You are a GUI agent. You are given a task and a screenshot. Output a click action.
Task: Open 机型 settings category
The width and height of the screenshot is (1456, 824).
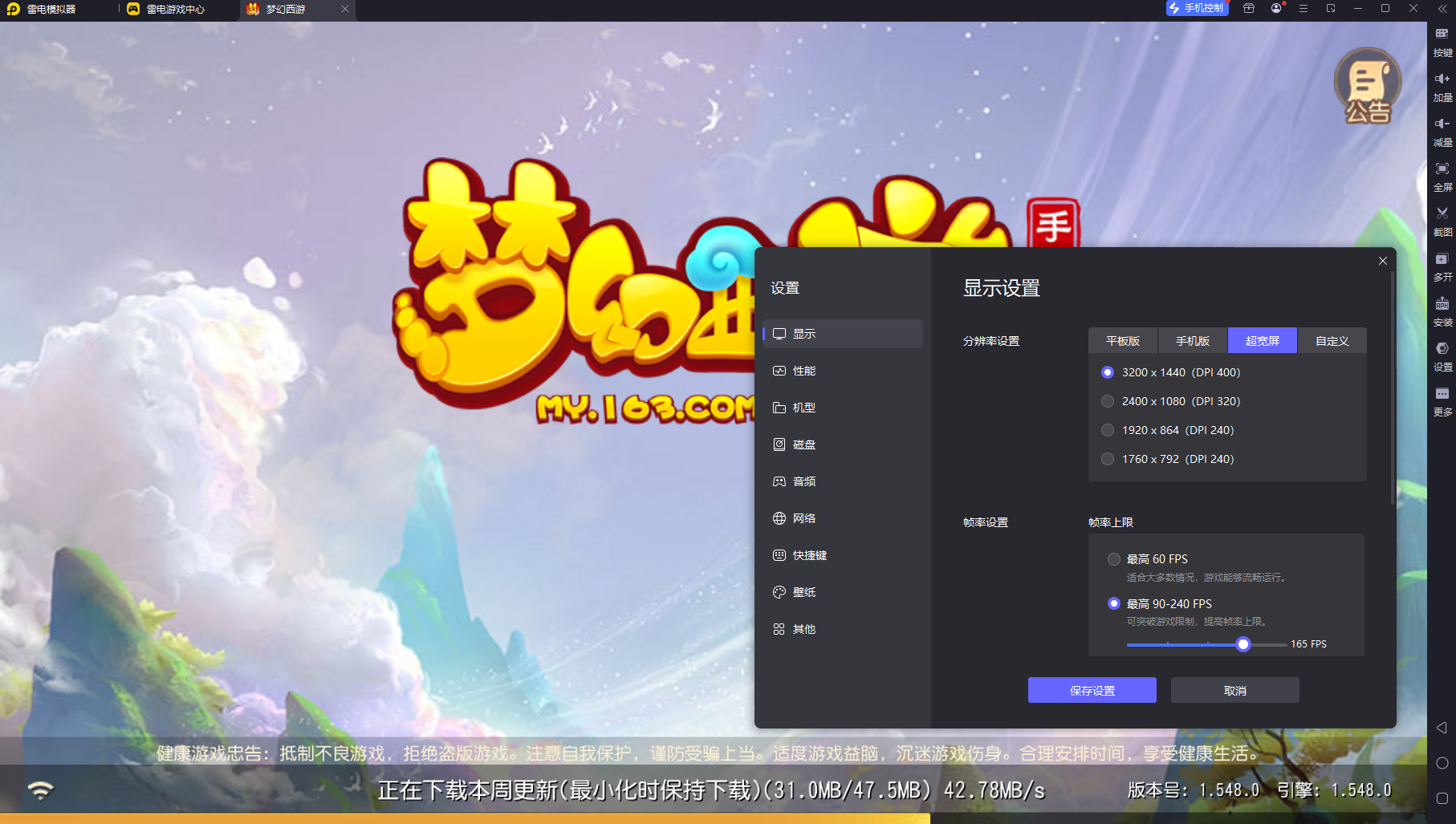point(843,408)
